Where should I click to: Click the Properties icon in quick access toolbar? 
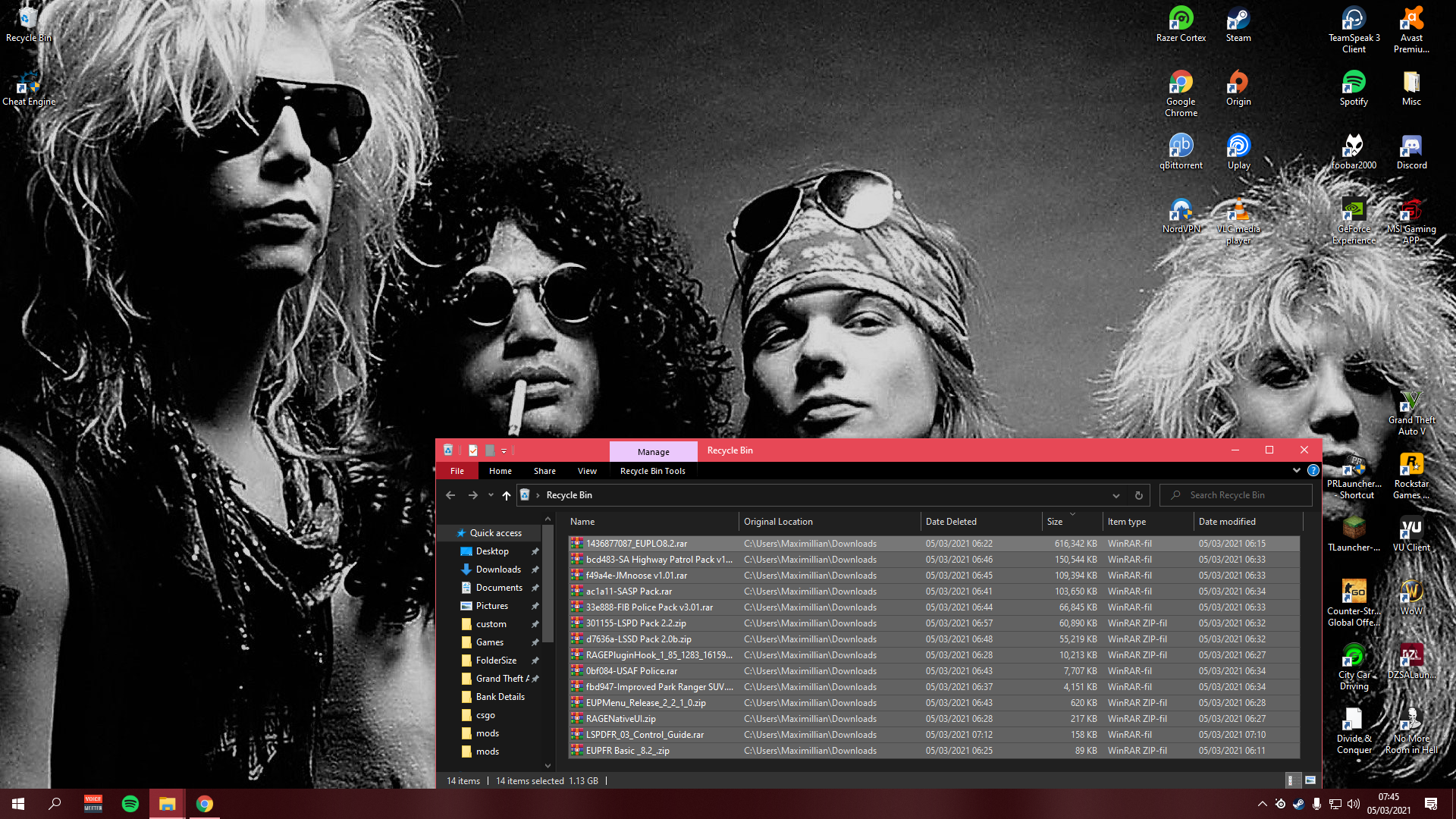click(x=473, y=450)
